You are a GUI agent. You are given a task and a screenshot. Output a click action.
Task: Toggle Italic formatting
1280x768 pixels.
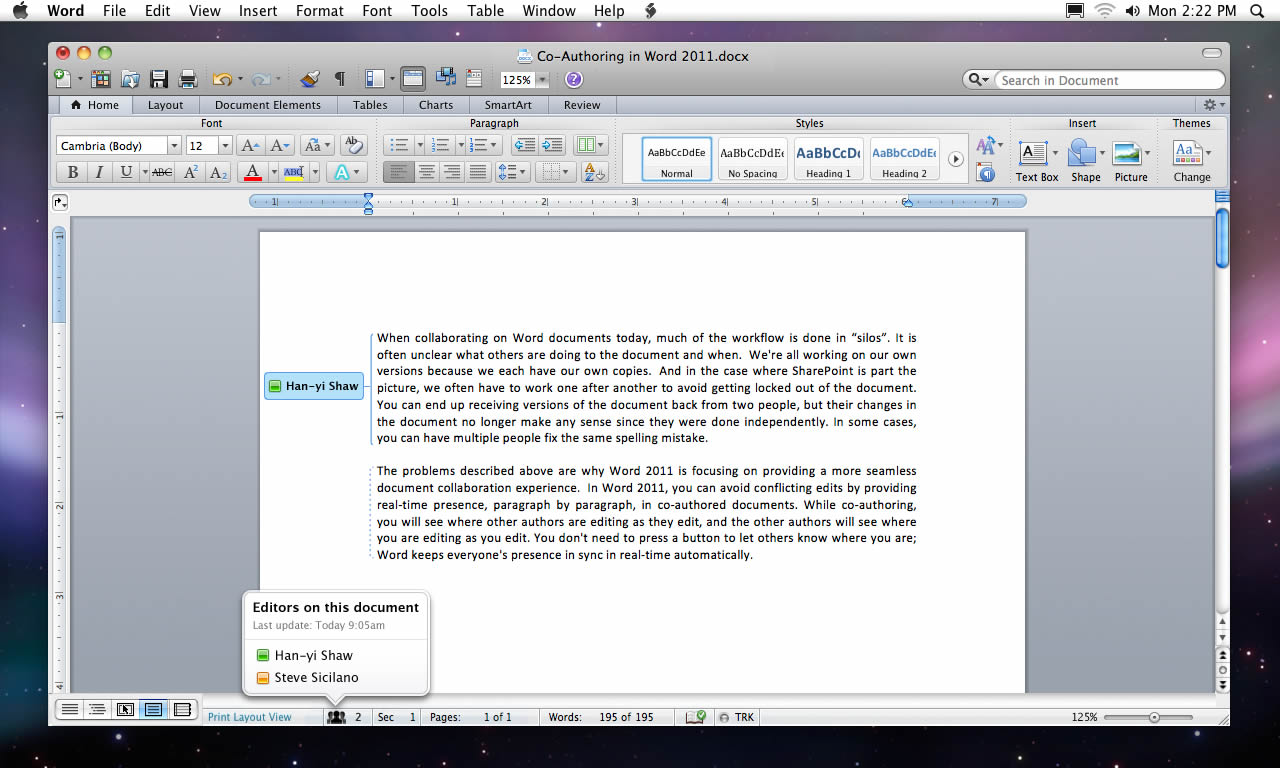pos(99,172)
